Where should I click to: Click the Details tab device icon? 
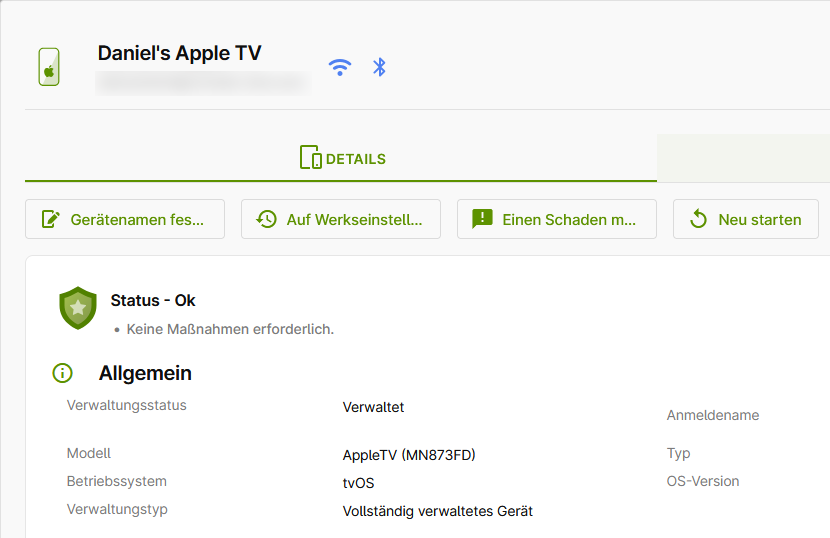tap(310, 158)
